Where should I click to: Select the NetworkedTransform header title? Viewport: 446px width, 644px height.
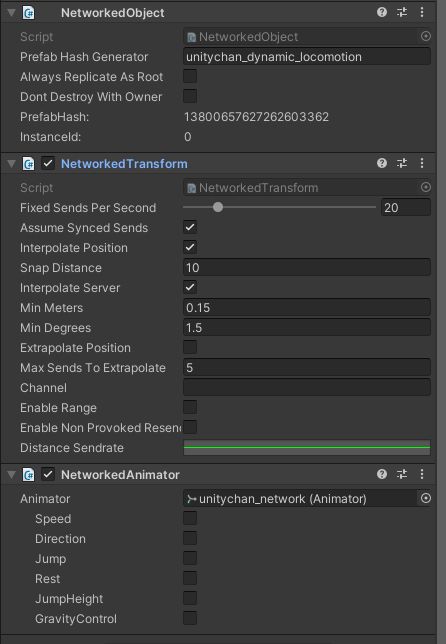point(124,164)
